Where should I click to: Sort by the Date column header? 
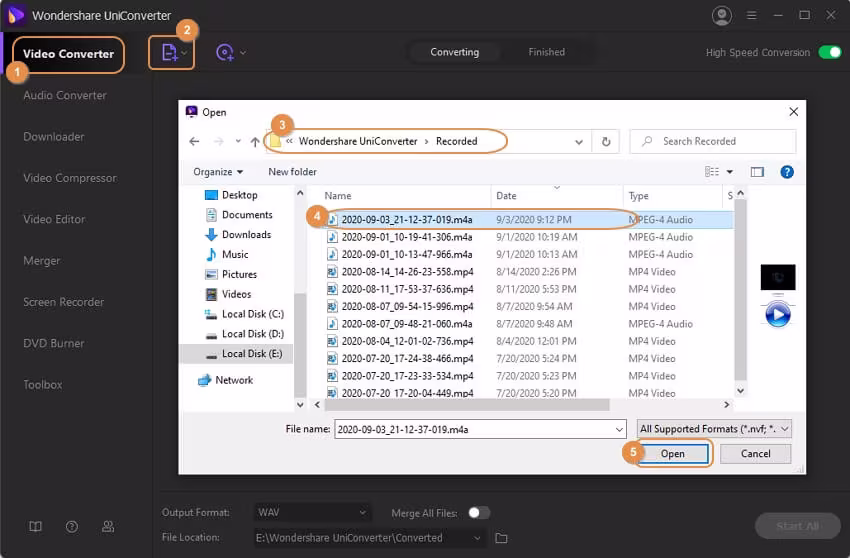click(x=506, y=196)
